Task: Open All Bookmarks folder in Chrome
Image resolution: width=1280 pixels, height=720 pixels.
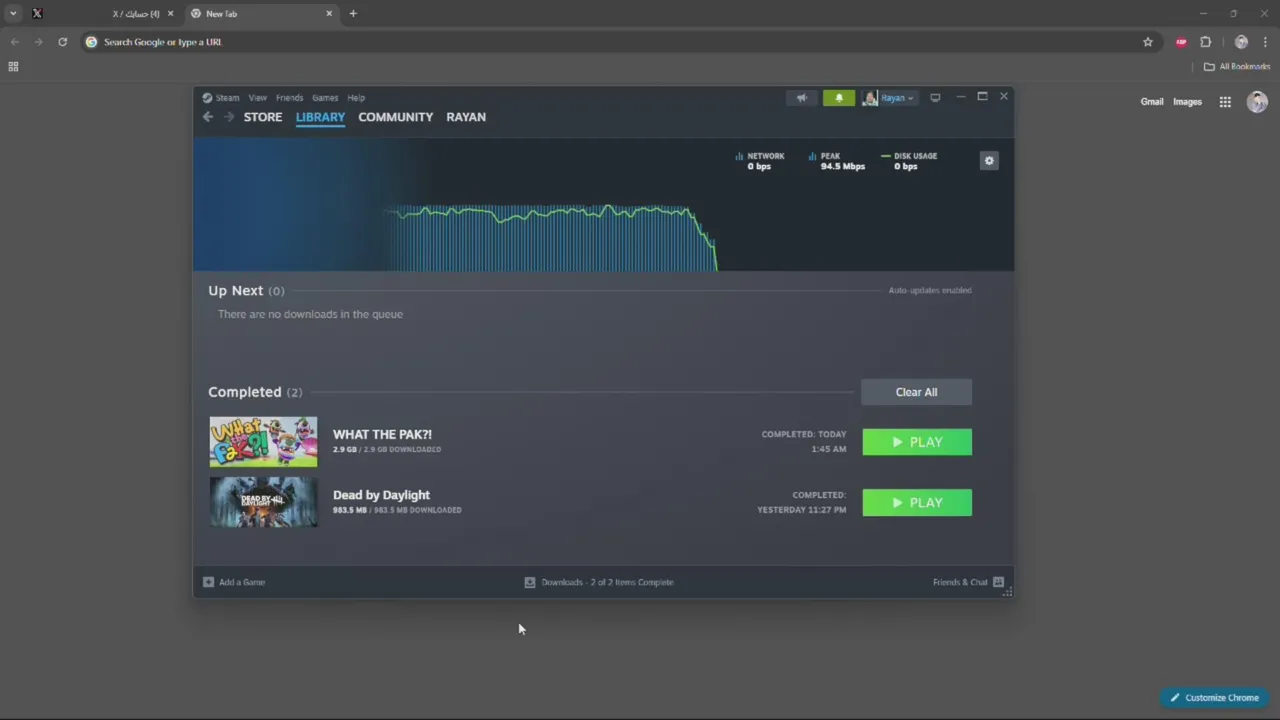Action: 1236,67
